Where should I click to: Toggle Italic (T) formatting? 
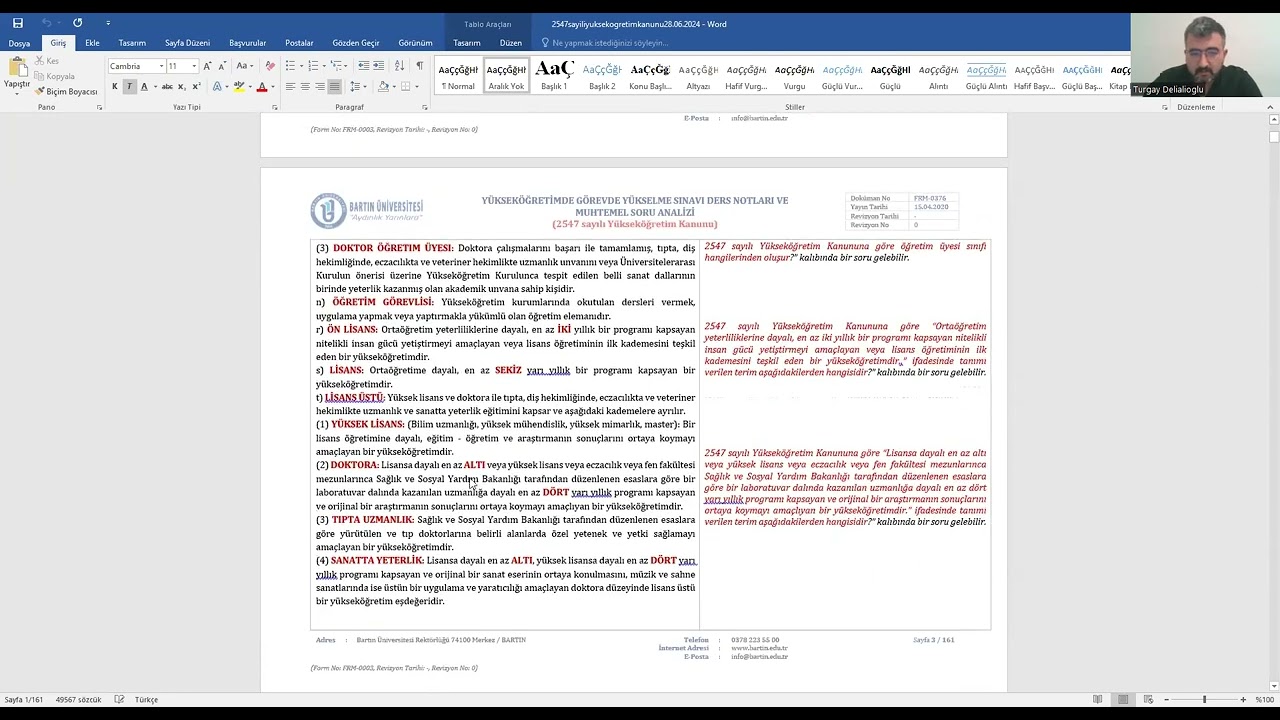129,87
